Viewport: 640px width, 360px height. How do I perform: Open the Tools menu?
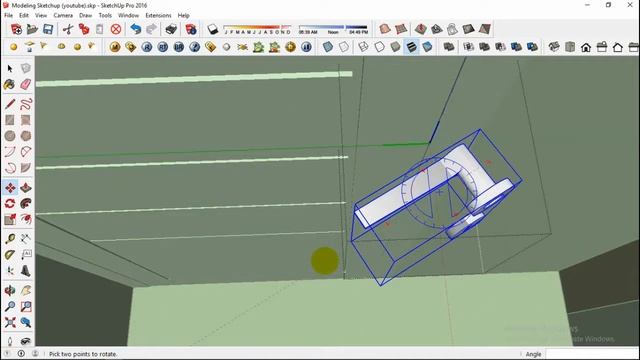pos(105,15)
